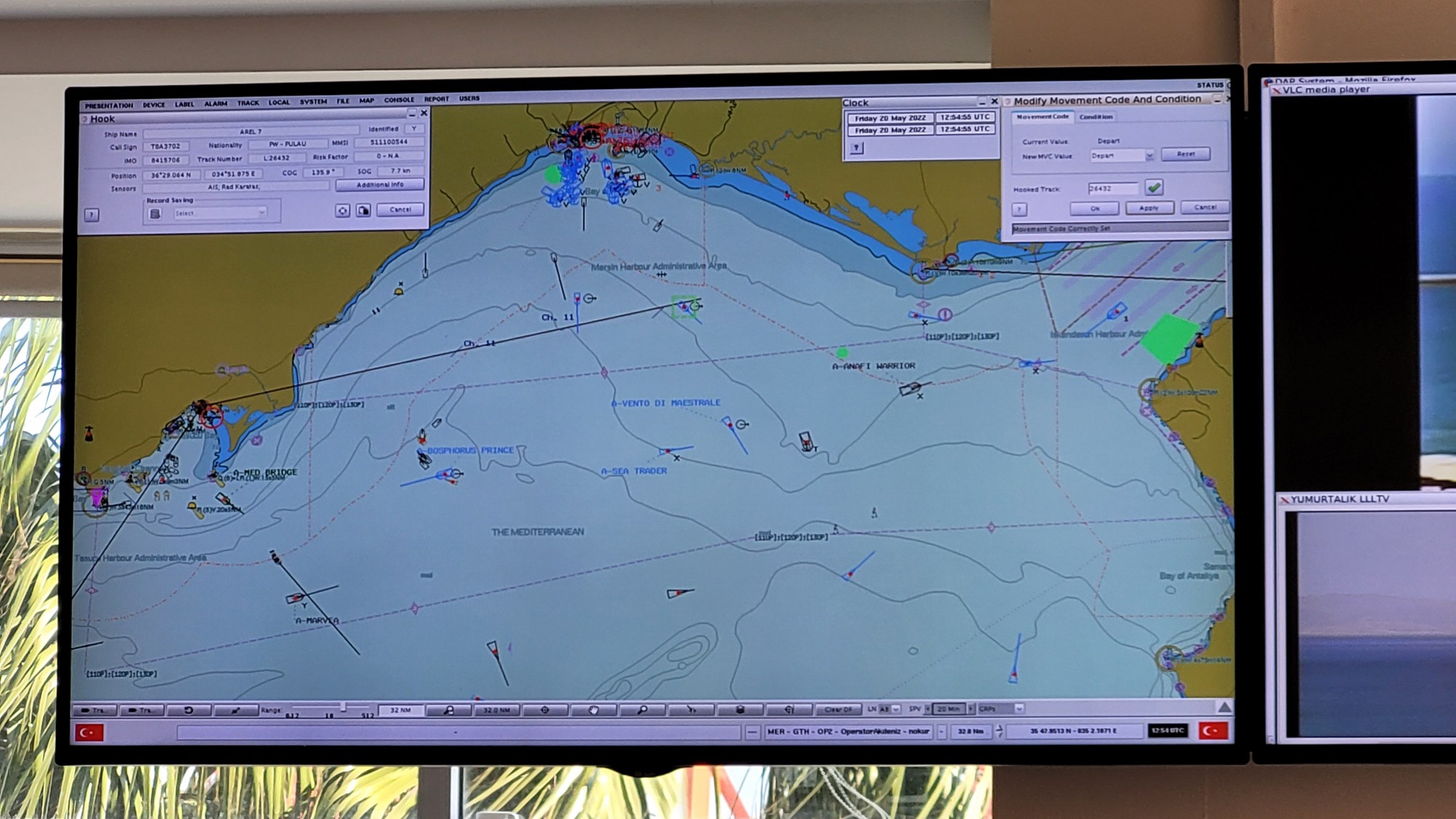This screenshot has height=819, width=1456.
Task: Click the first Tra. toolbar button
Action: [x=94, y=710]
